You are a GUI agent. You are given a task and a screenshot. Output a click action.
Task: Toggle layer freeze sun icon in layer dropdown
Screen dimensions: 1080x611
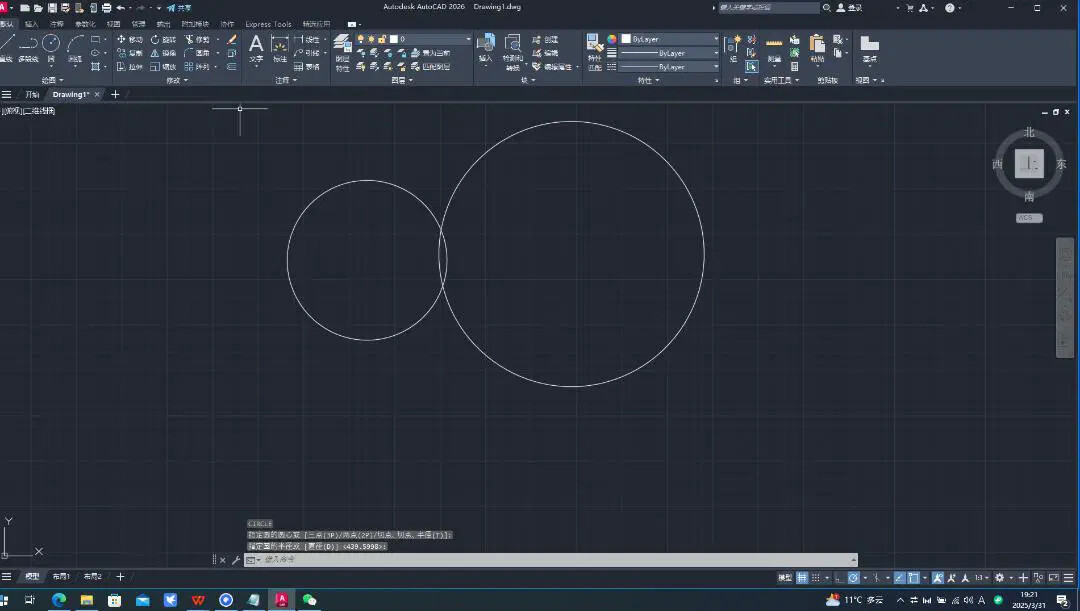(371, 39)
